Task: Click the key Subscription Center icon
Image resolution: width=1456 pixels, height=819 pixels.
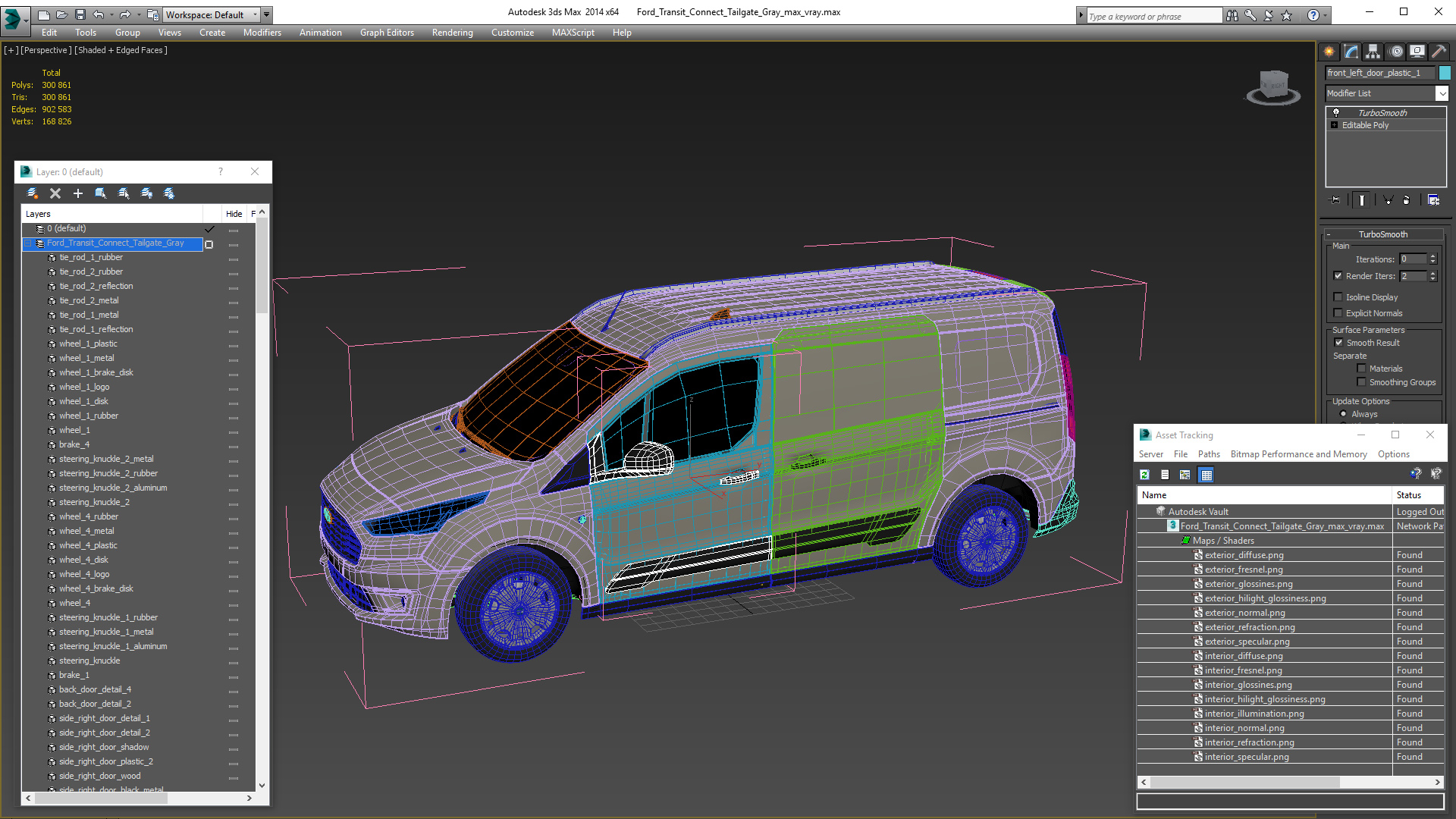Action: 1250,15
